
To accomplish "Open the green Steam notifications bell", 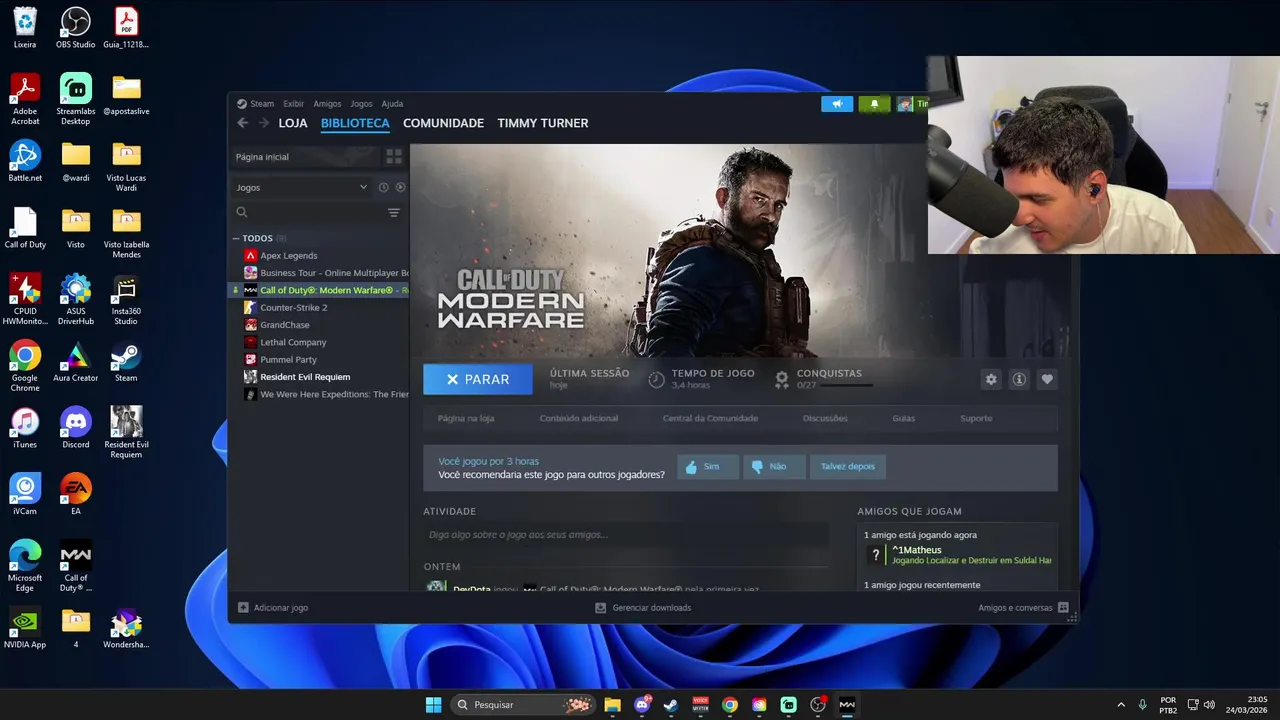I will pos(874,104).
